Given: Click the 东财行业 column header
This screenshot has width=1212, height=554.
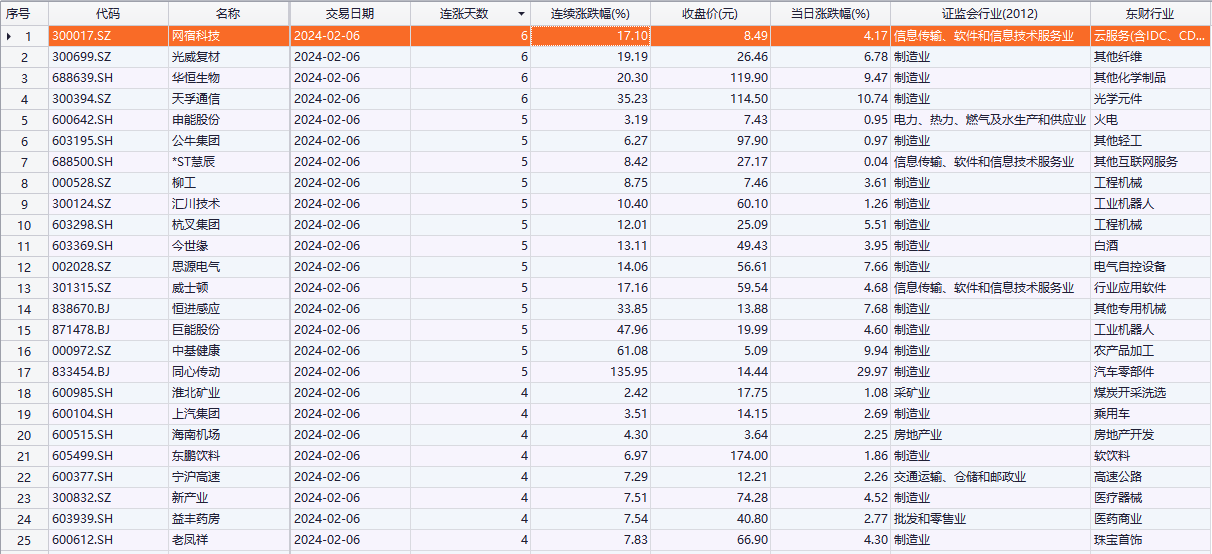Looking at the screenshot, I should click(x=1148, y=14).
